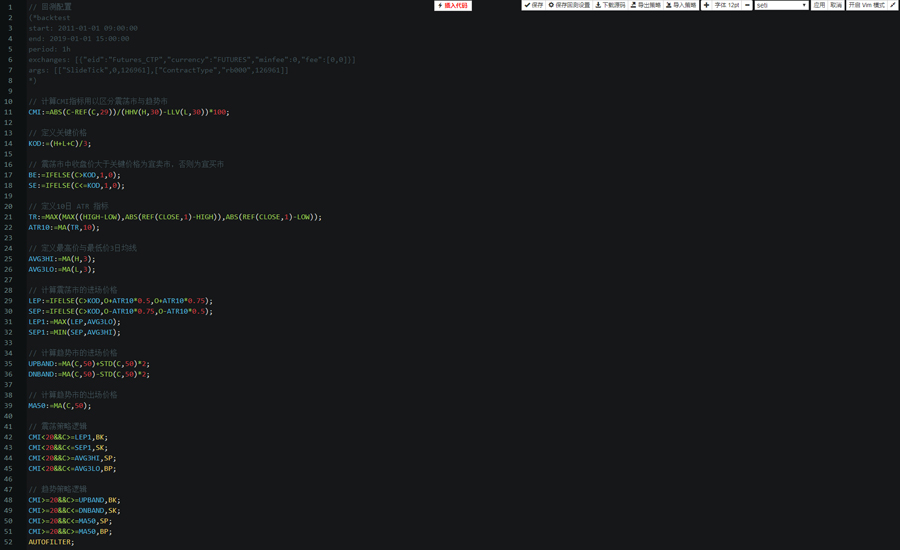This screenshot has height=550, width=900.
Task: Click line number 35 in gutter
Action: click(9, 364)
